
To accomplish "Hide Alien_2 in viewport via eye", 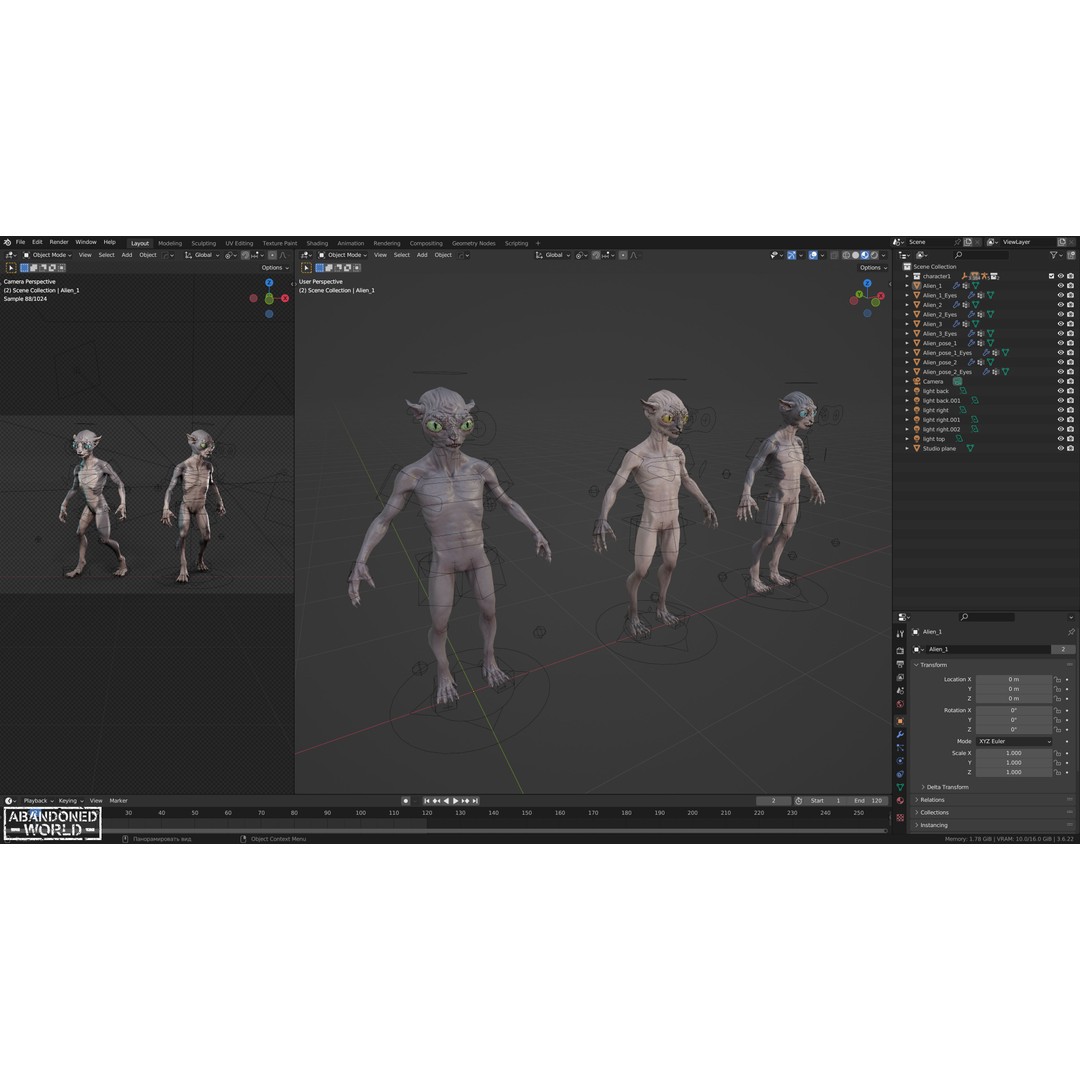I will (1061, 304).
